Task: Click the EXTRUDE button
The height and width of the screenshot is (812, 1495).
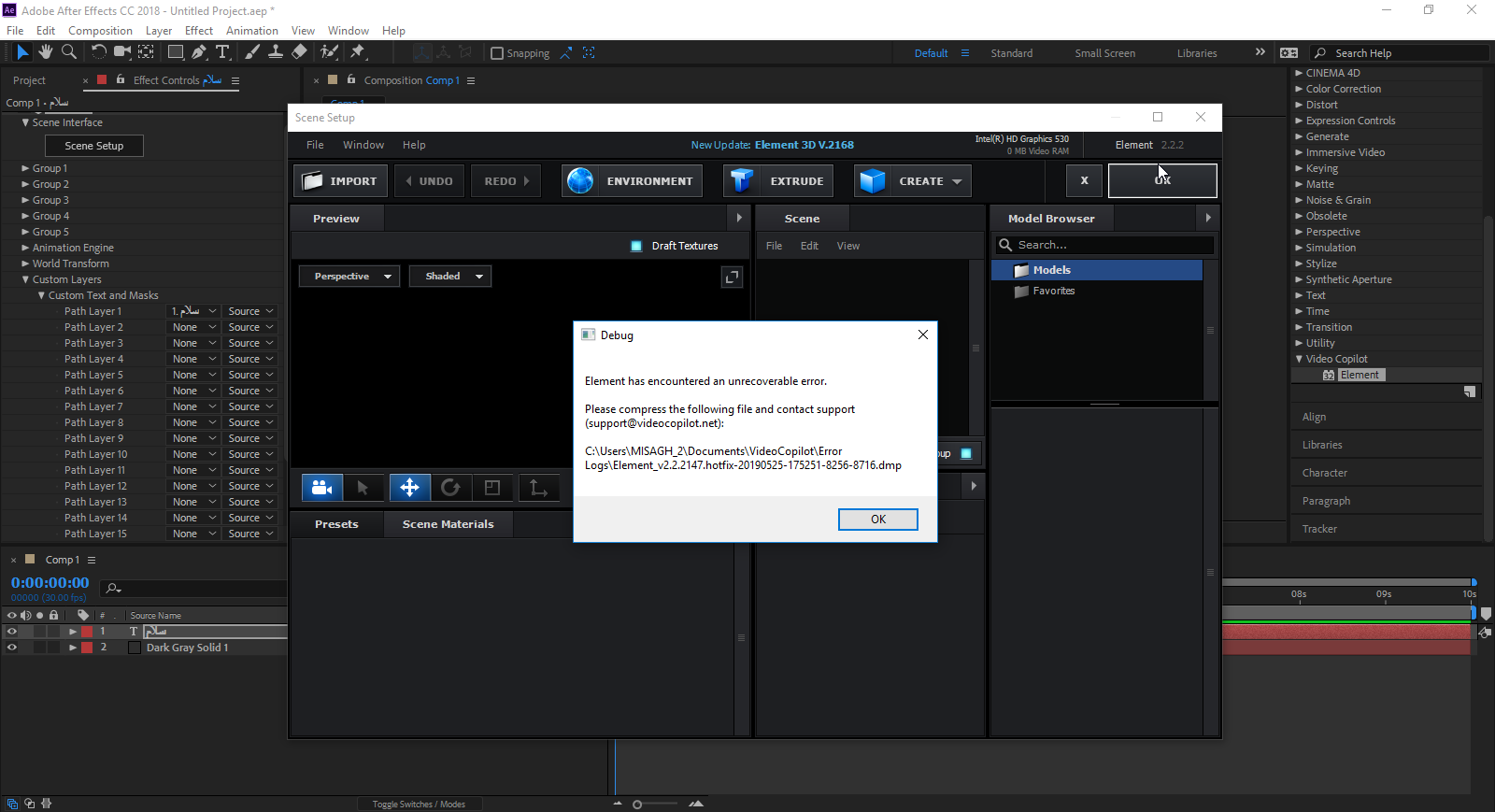Action: click(x=779, y=181)
